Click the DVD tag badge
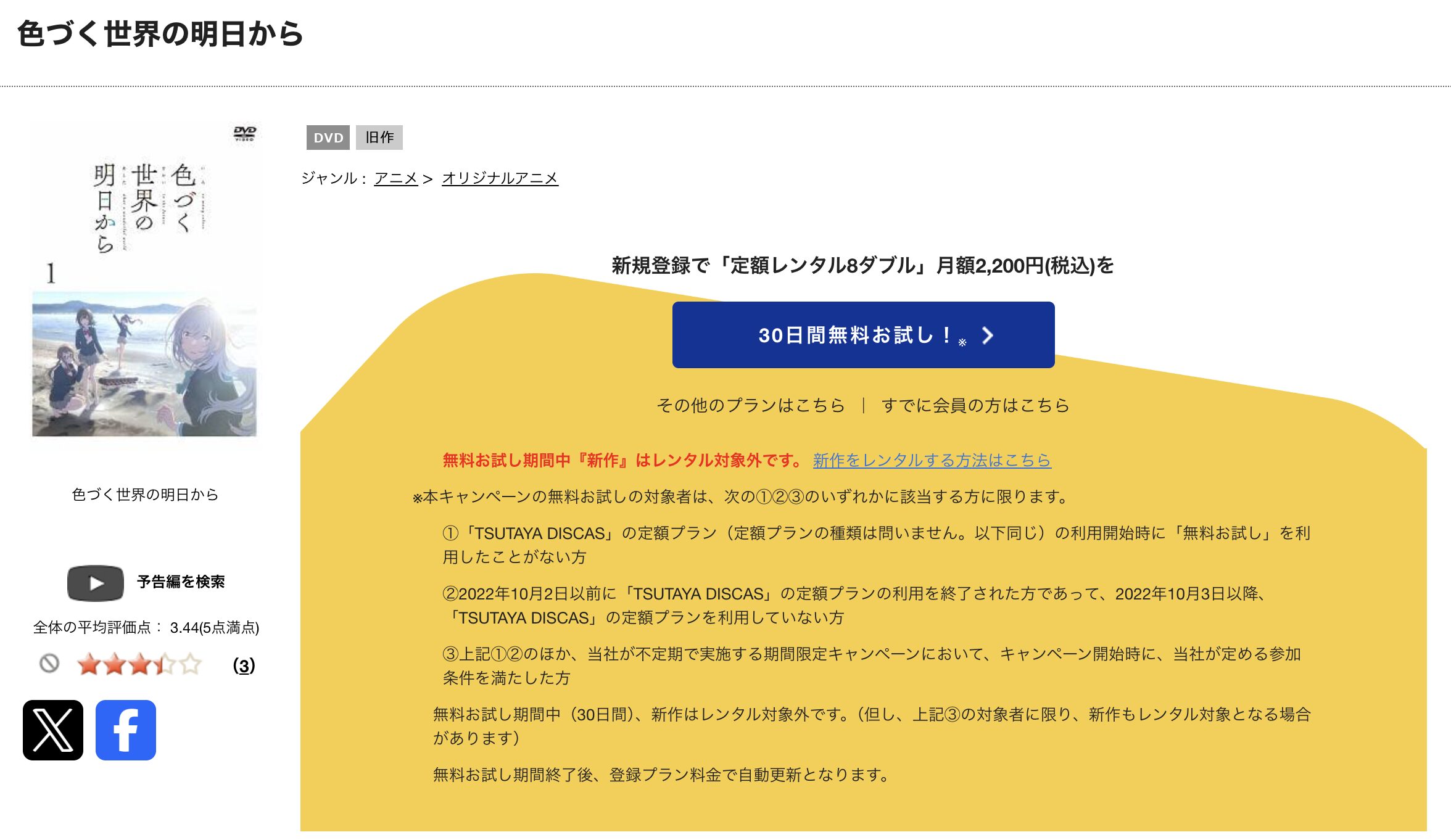 [328, 138]
